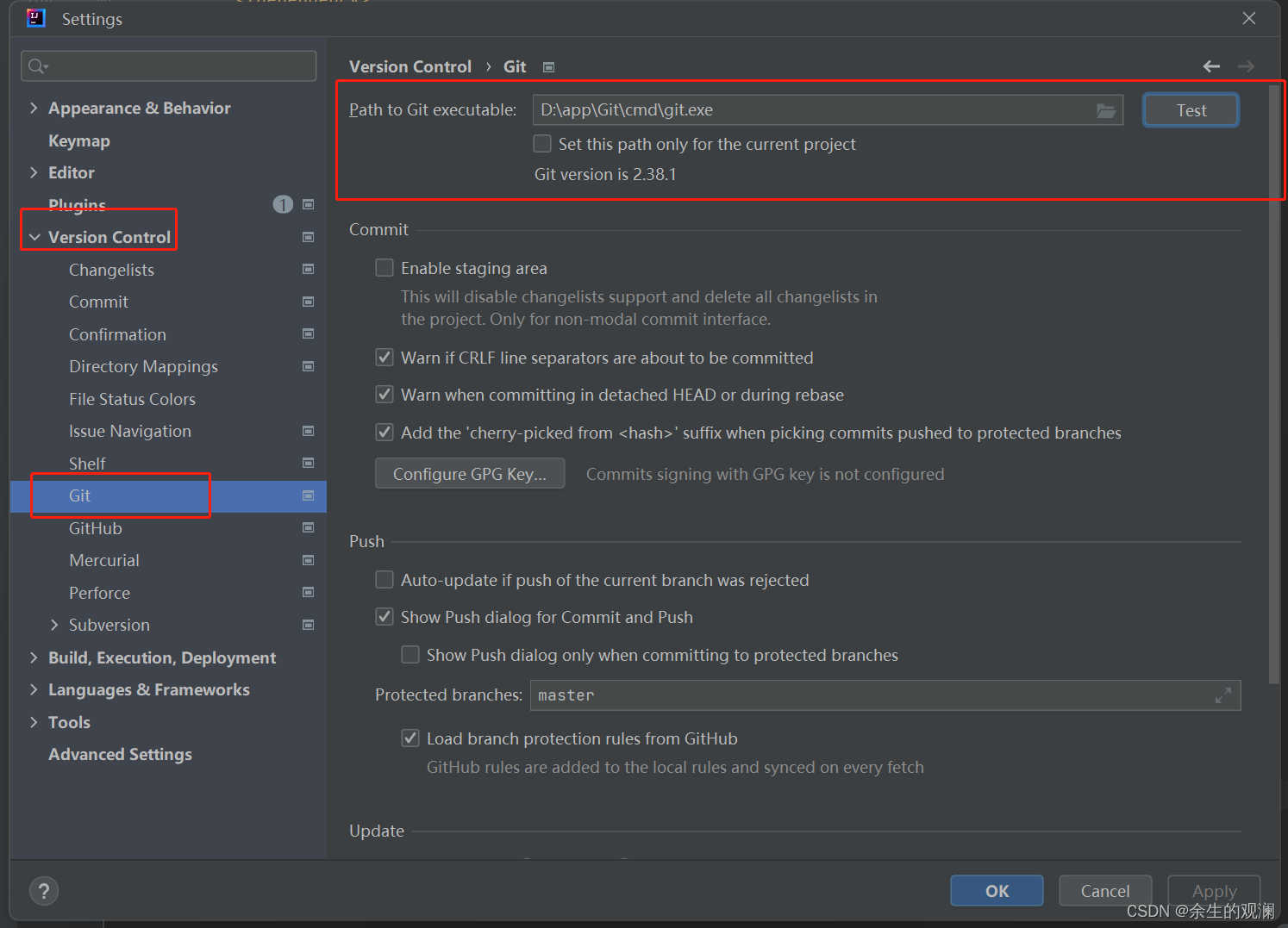This screenshot has width=1288, height=928.
Task: Open Advanced Settings page
Action: (120, 754)
